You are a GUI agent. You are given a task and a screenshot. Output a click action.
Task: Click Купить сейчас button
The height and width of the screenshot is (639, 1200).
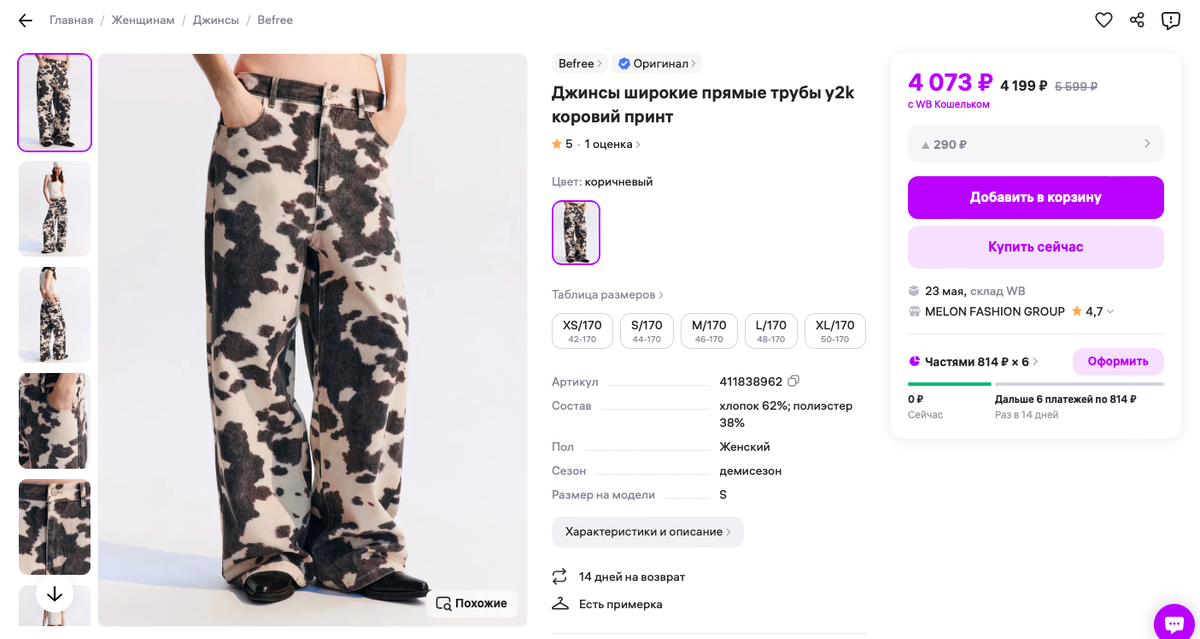point(1036,247)
